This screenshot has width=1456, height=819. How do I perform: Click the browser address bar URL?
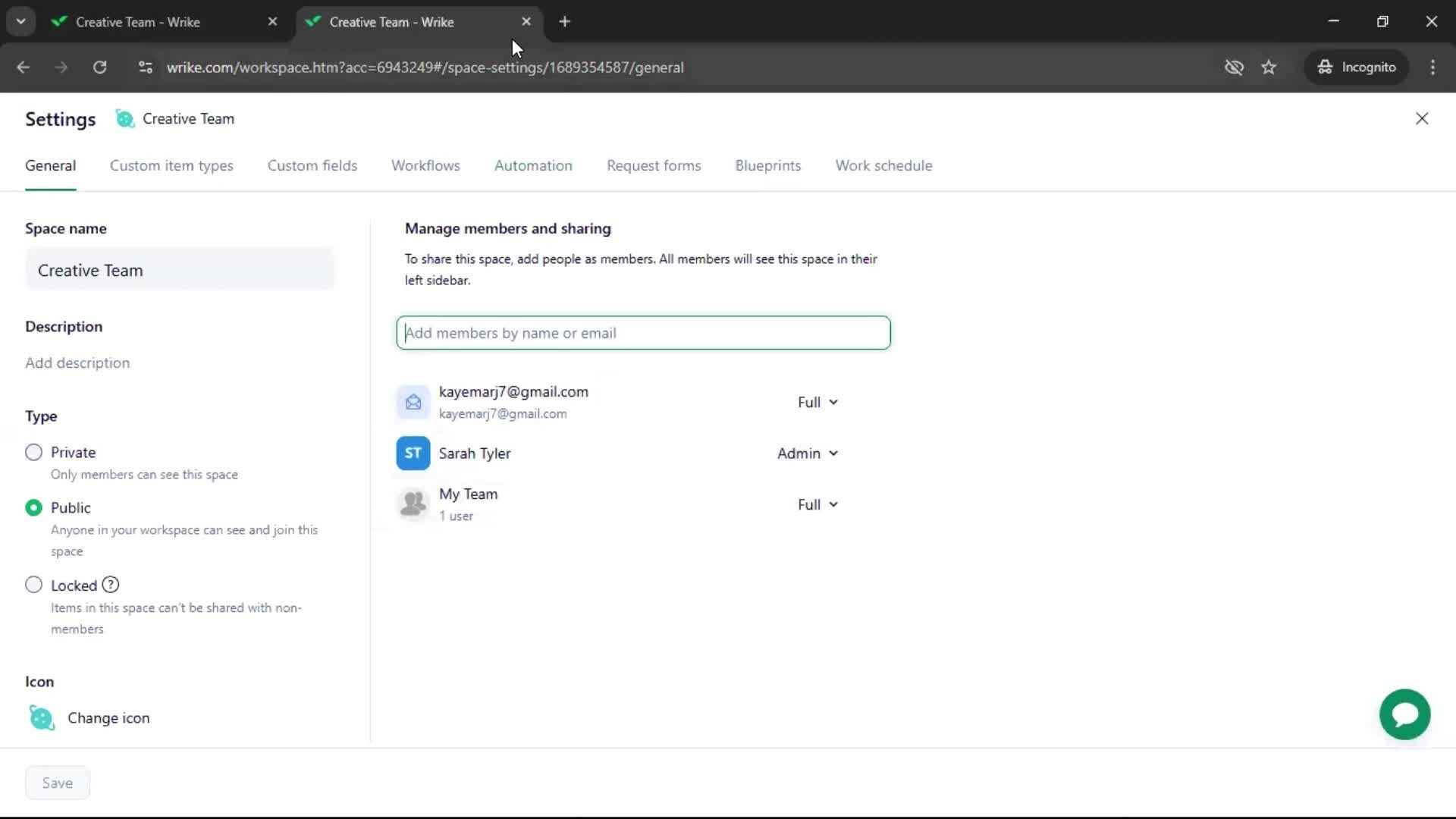pyautogui.click(x=425, y=67)
